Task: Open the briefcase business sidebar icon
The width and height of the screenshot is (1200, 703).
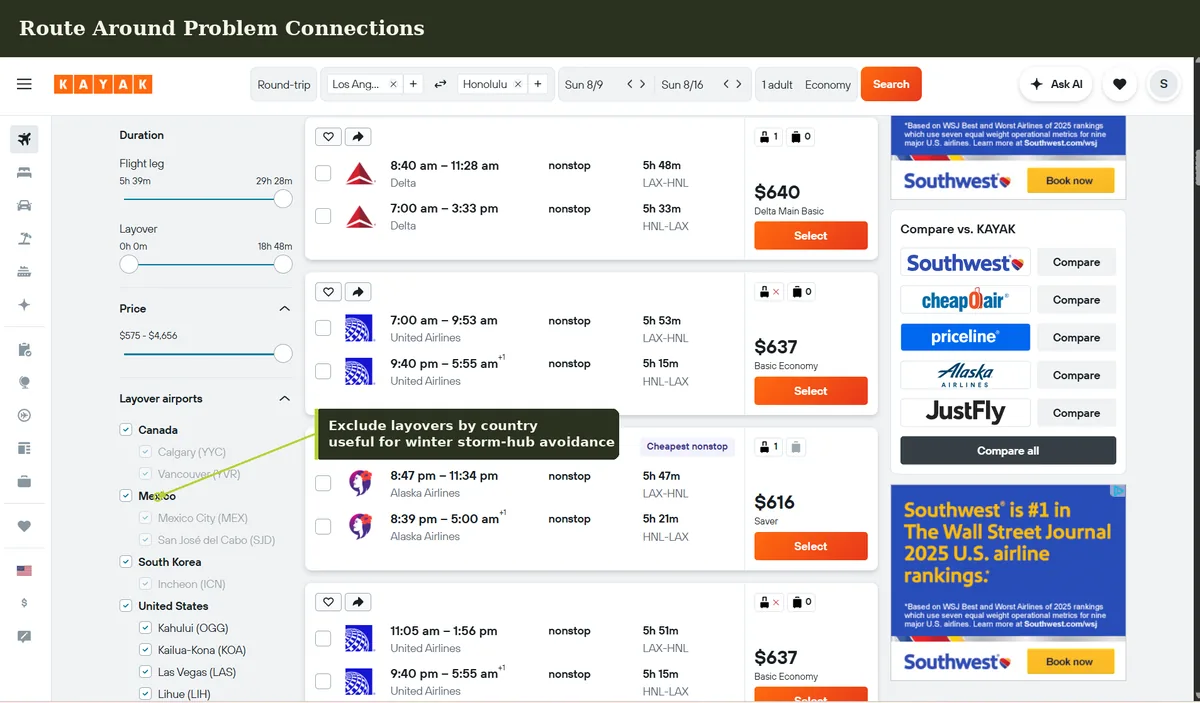Action: pyautogui.click(x=24, y=481)
